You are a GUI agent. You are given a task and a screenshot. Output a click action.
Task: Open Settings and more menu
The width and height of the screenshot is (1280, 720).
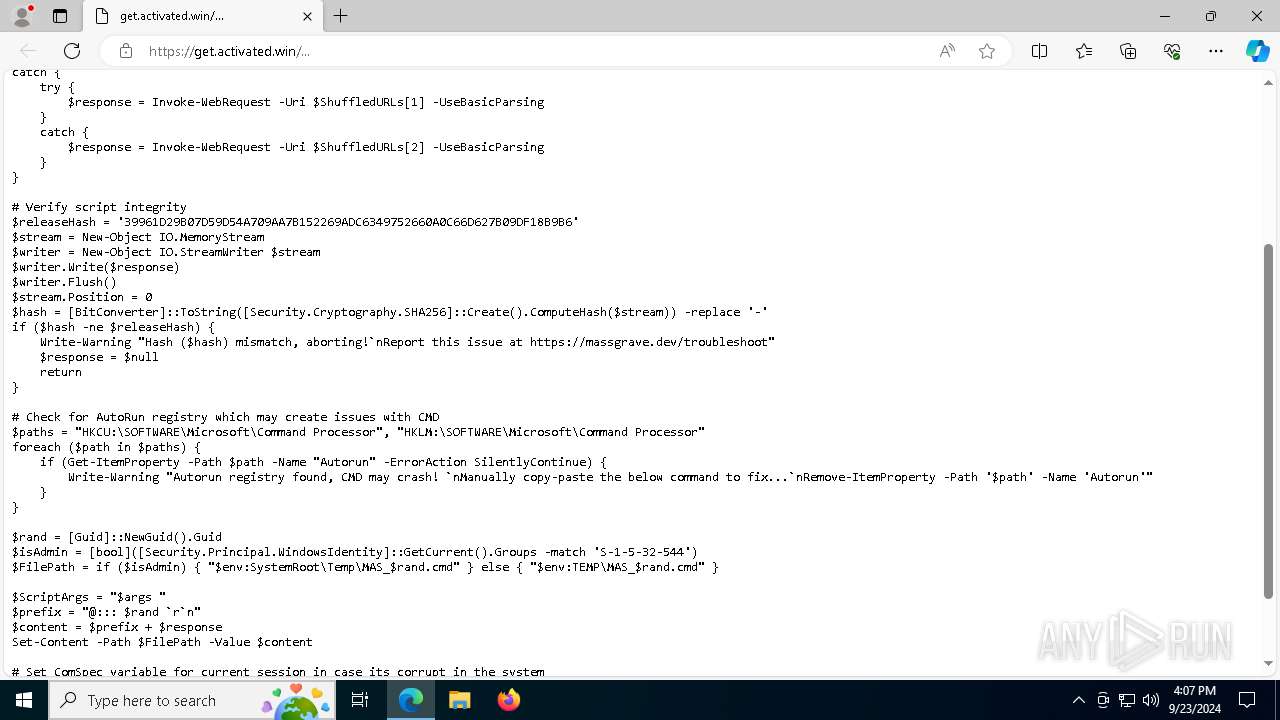pos(1216,51)
